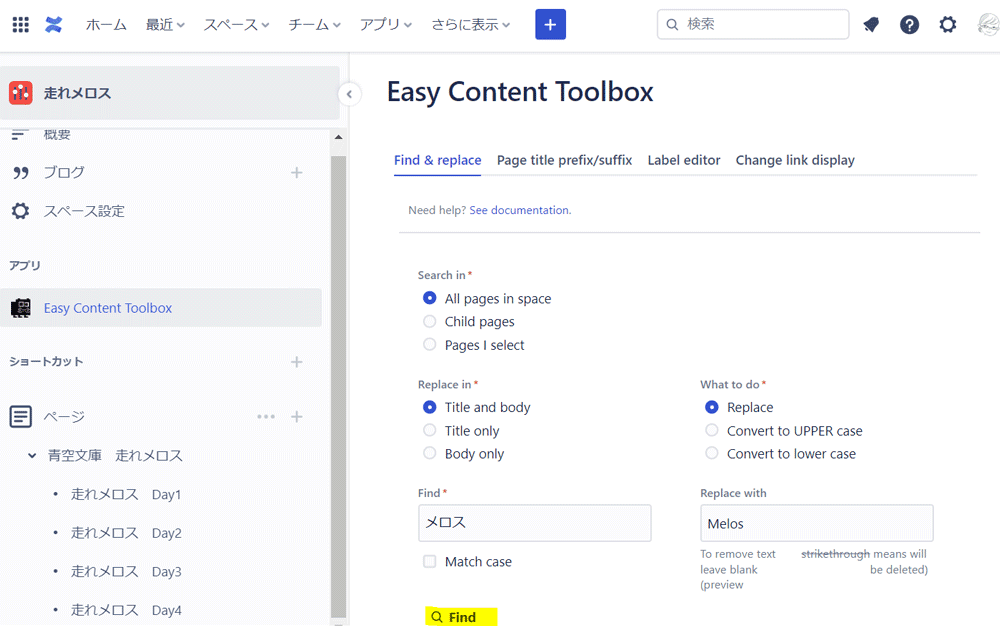Open page 走れメロス Day3

click(x=126, y=572)
